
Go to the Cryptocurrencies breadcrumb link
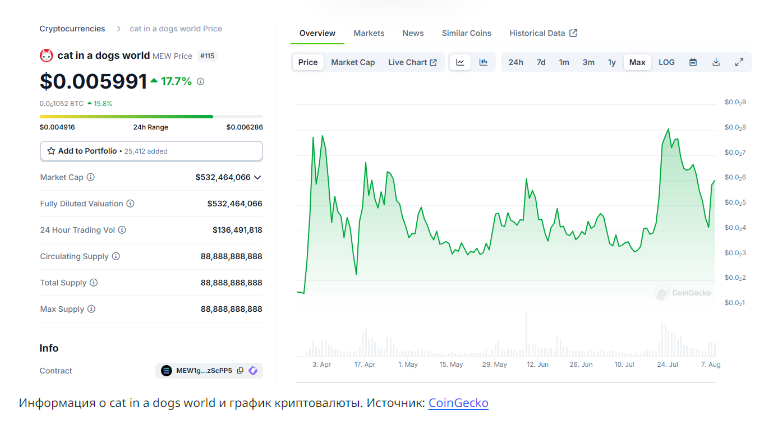pos(72,29)
